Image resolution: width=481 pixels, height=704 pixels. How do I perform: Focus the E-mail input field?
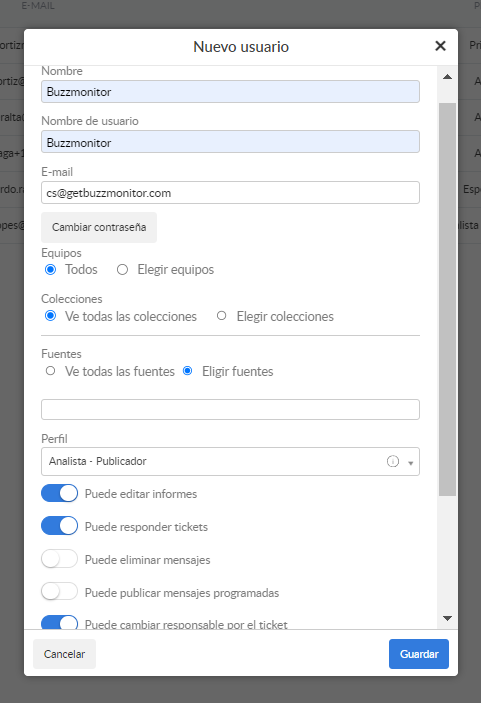coord(230,193)
